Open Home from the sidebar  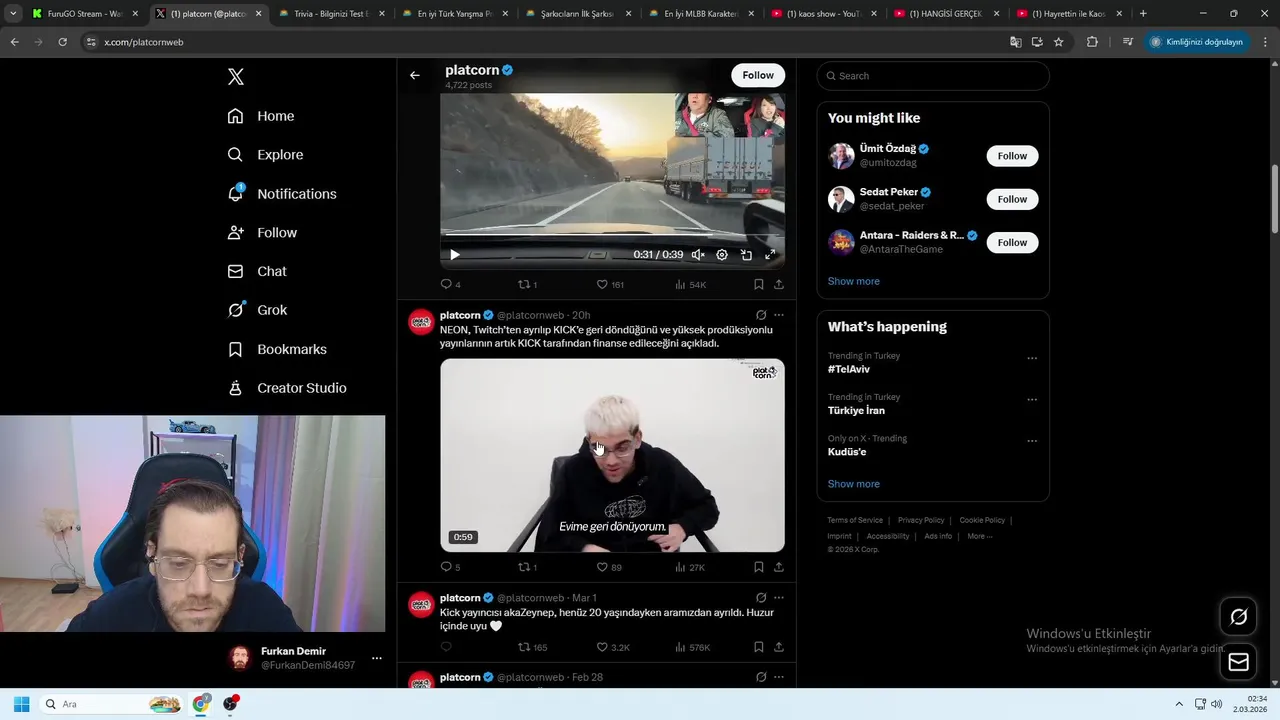261,116
